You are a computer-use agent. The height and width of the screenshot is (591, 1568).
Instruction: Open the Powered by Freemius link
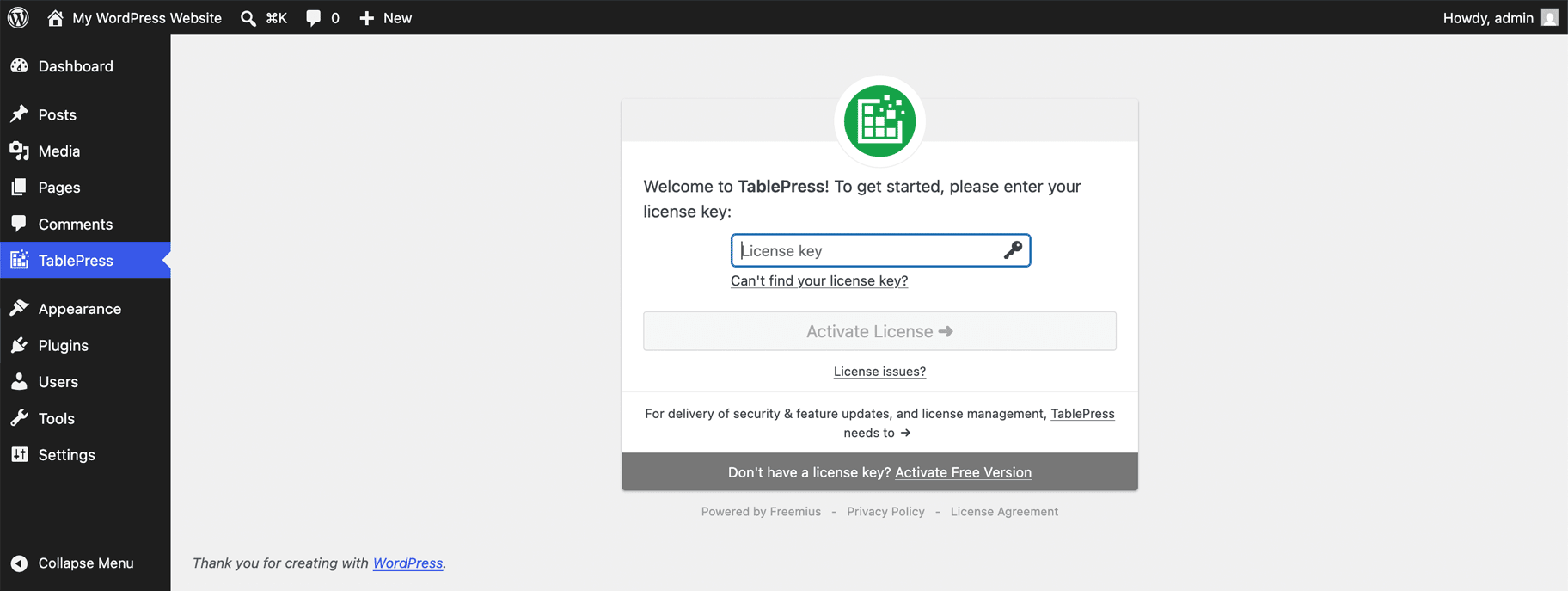point(761,512)
